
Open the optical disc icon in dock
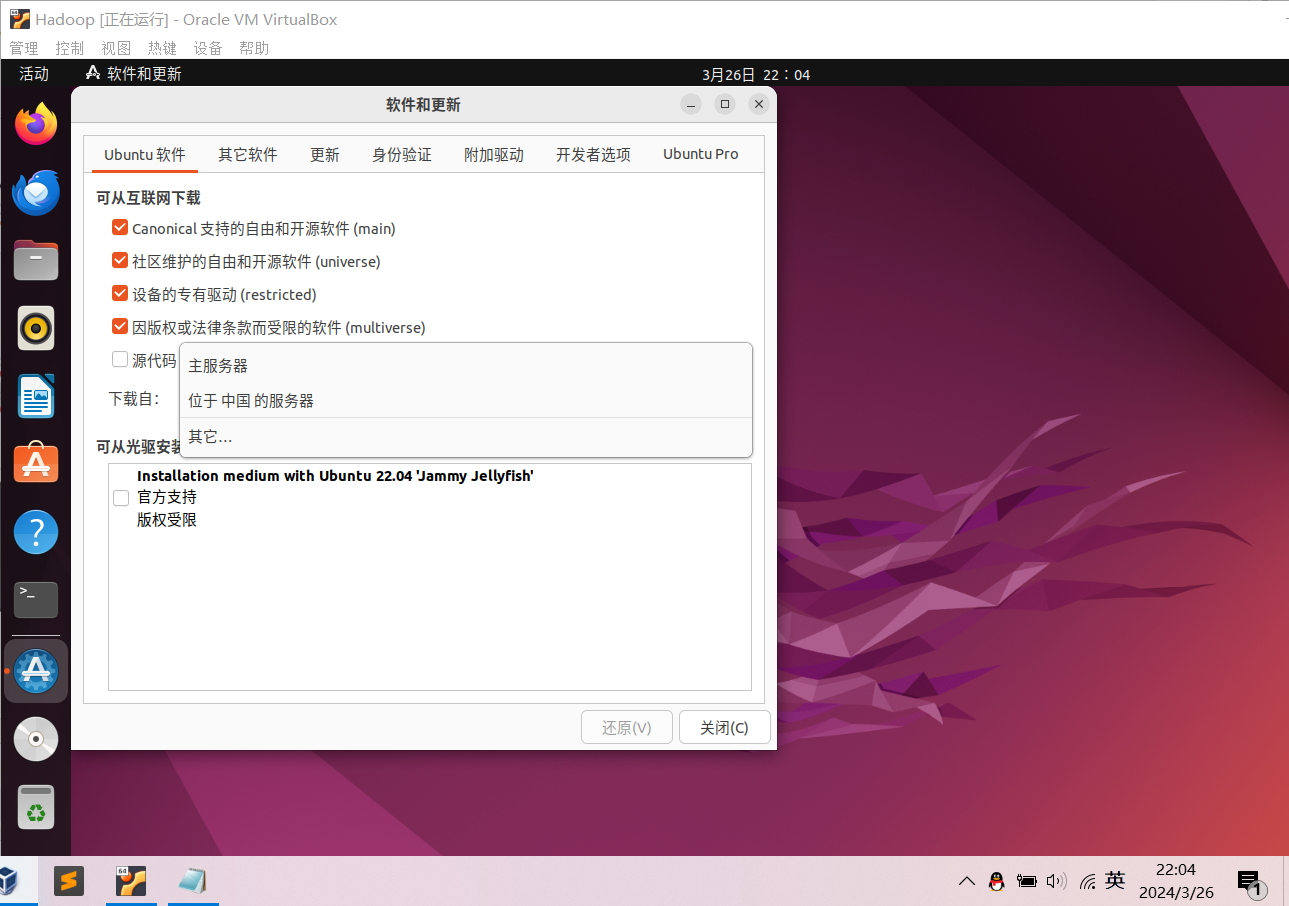pos(36,739)
